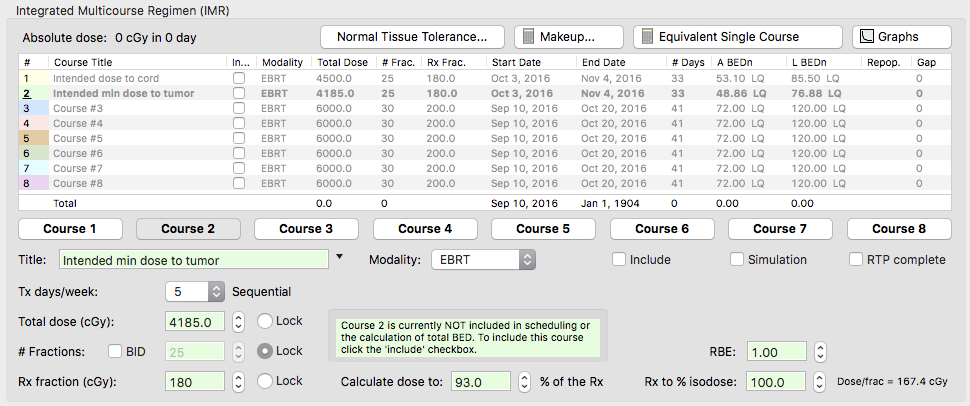Image resolution: width=970 pixels, height=406 pixels.
Task: Click the Calculate dose to percent field
Action: click(x=480, y=382)
